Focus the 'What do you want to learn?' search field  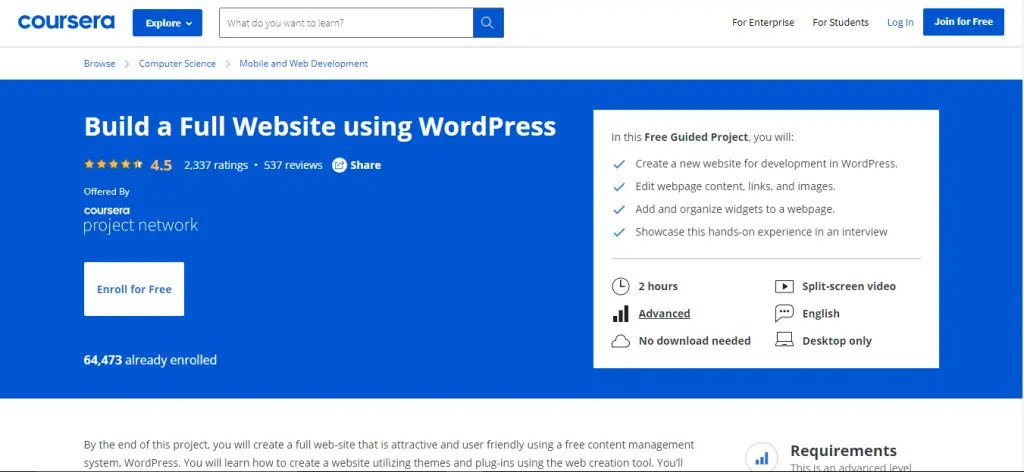345,22
